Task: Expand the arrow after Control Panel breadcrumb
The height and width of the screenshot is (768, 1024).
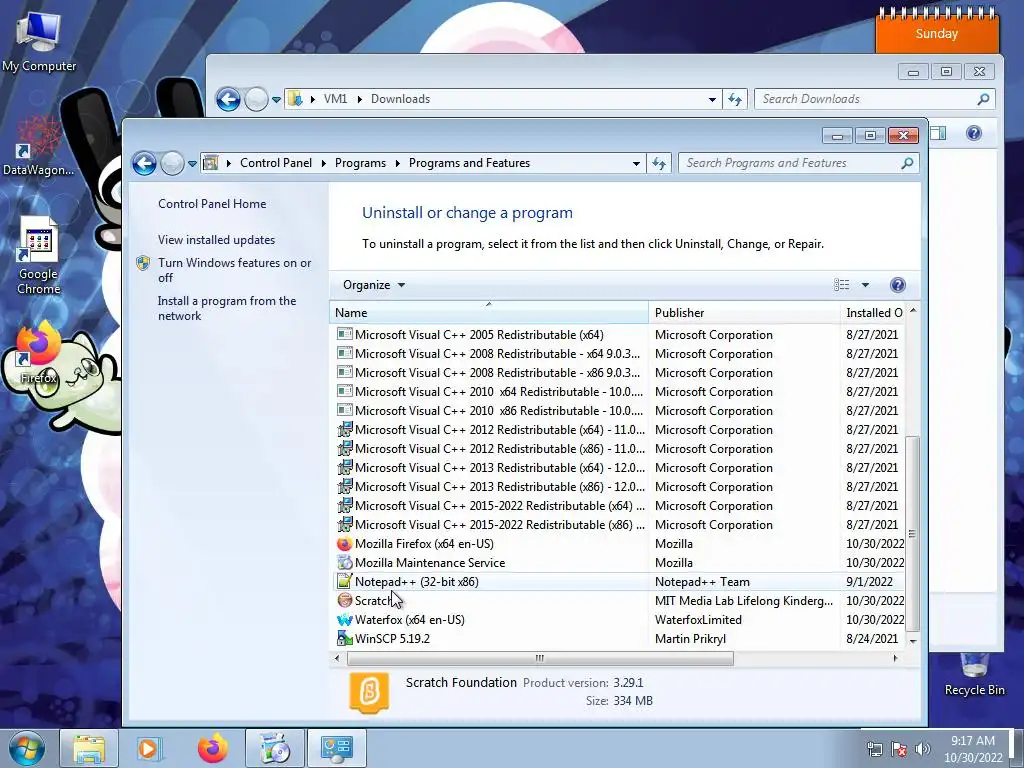Action: 323,163
